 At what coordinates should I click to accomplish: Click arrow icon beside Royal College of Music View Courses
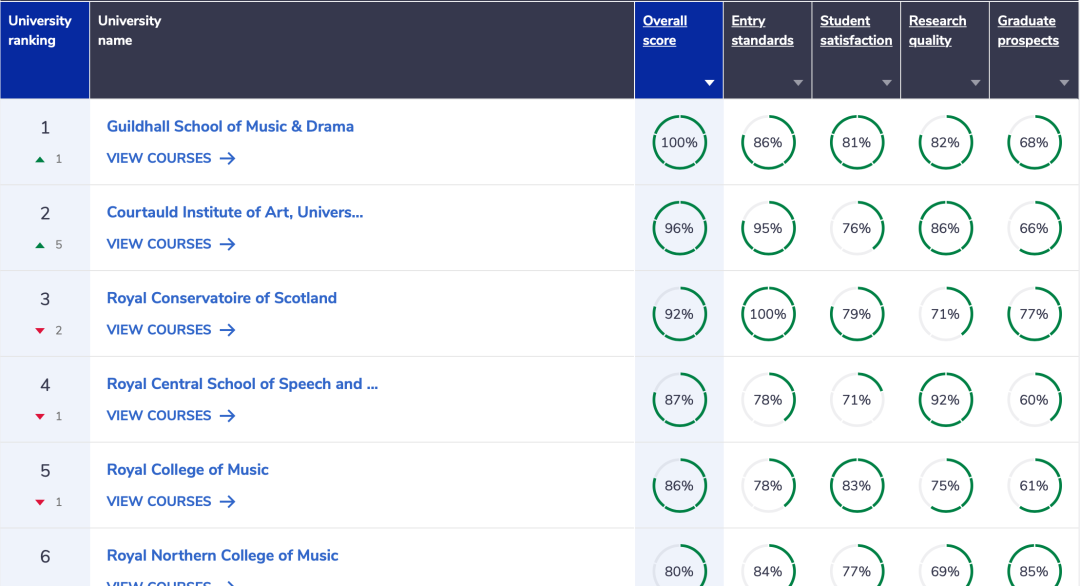227,501
